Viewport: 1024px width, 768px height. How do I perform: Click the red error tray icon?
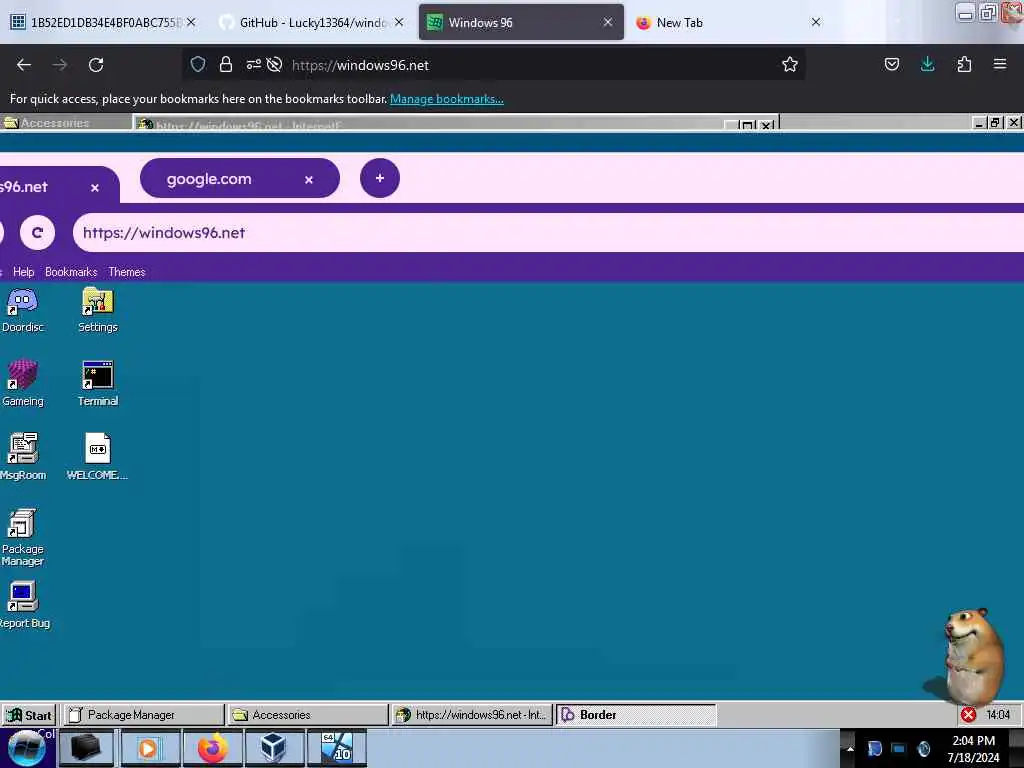point(968,715)
